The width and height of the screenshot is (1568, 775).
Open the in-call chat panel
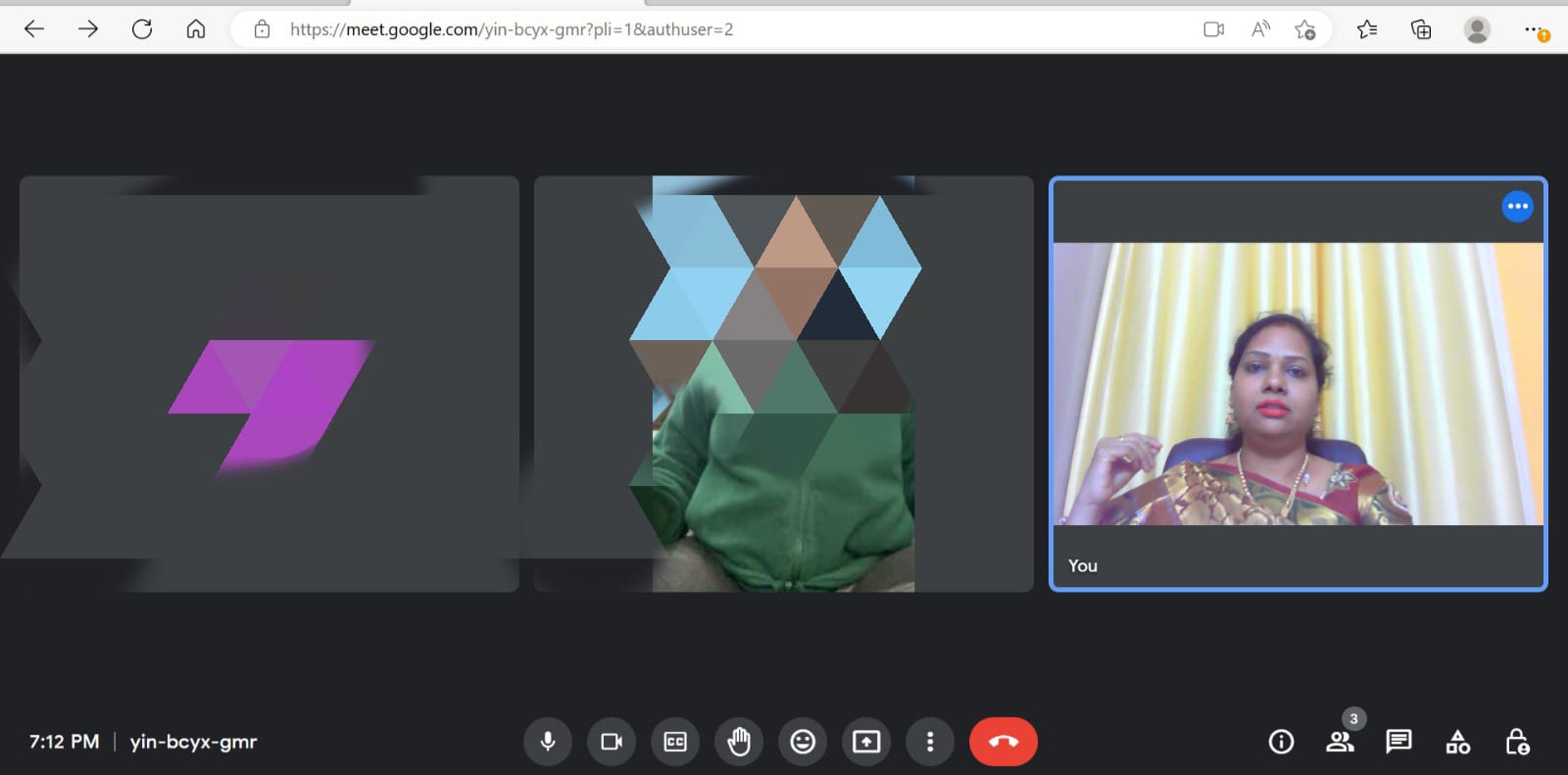pyautogui.click(x=1398, y=742)
